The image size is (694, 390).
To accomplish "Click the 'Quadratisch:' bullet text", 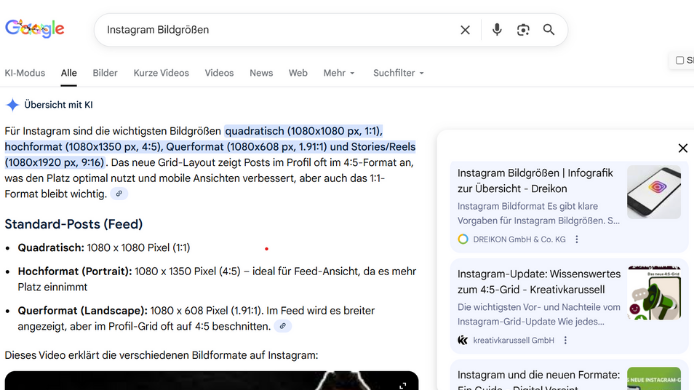I will (51, 248).
